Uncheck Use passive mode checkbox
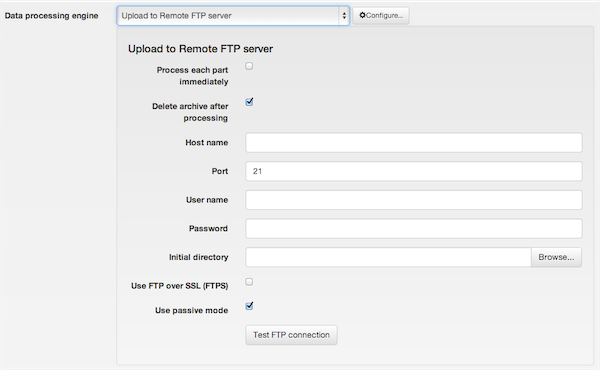Screen dimensions: 600x370 (x=249, y=306)
